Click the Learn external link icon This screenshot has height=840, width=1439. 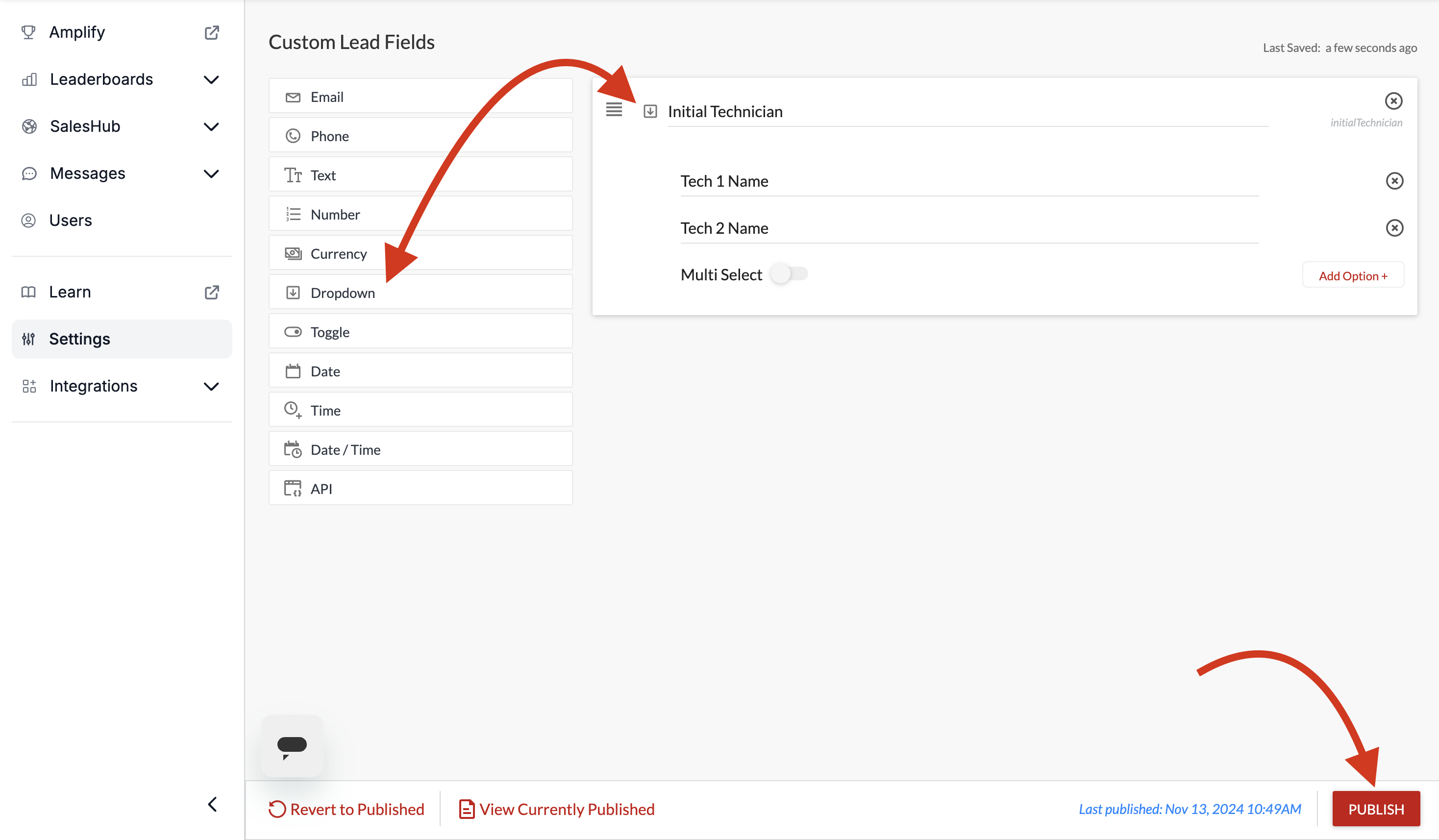coord(212,292)
